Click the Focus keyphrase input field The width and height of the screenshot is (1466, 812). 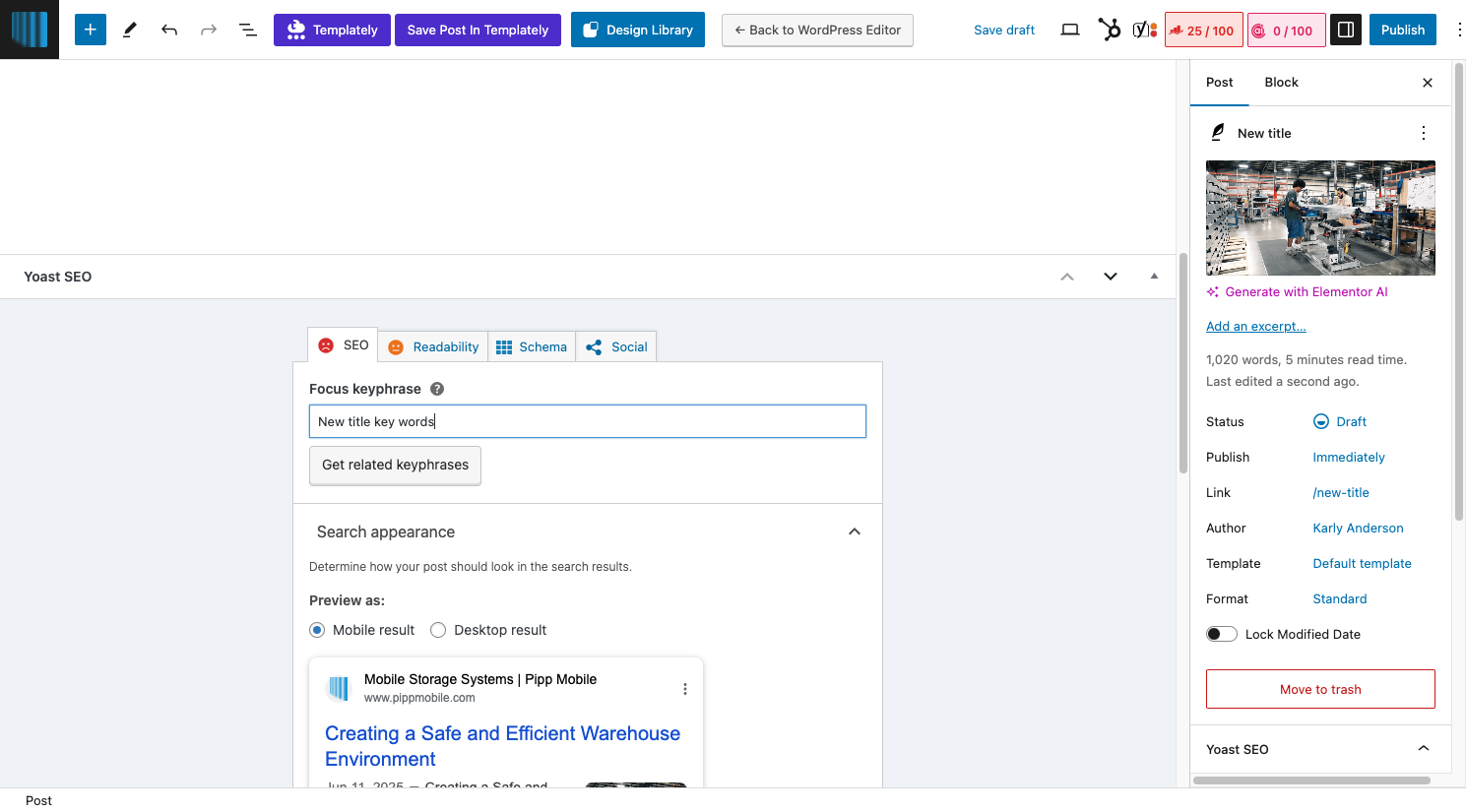pyautogui.click(x=588, y=421)
